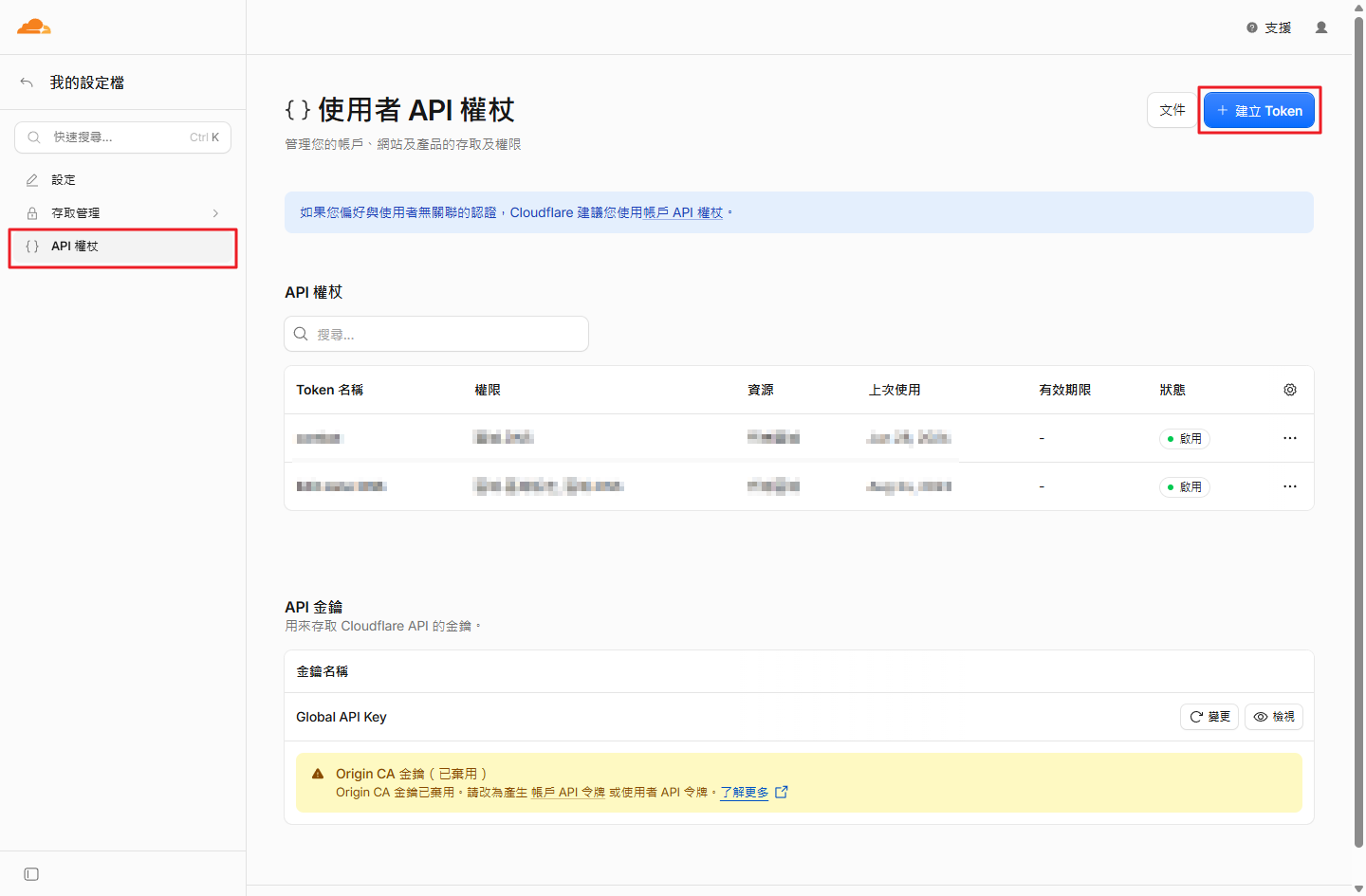Click the Cloudflare logo

(x=34, y=27)
